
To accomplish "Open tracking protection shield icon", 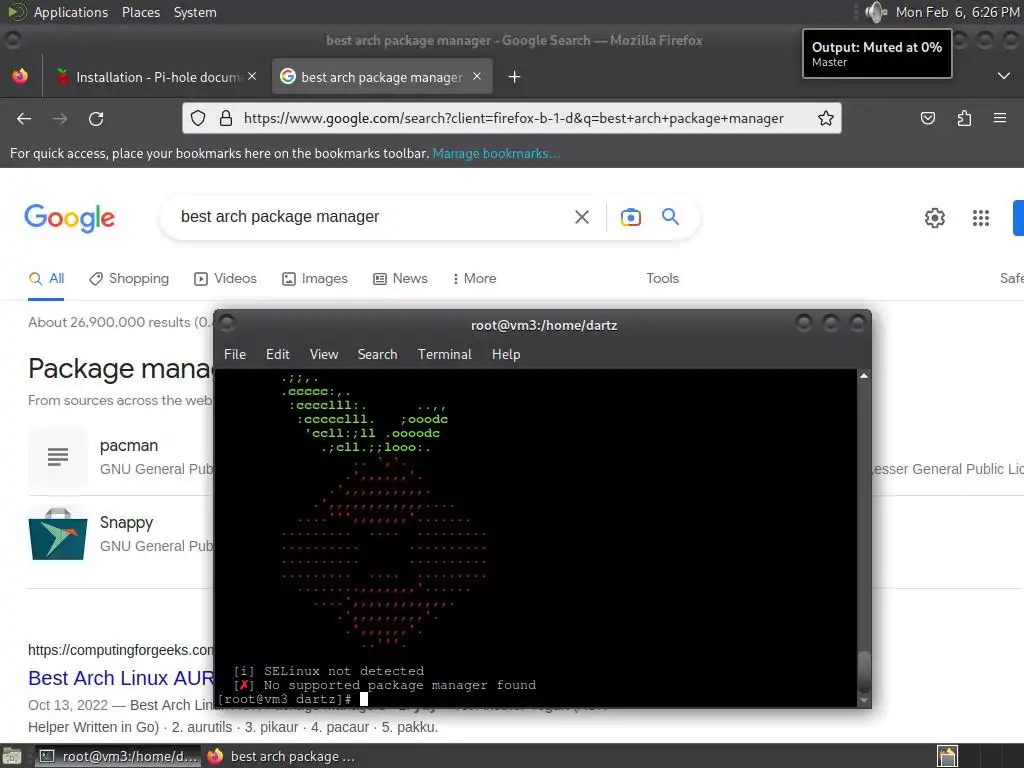I will (198, 118).
